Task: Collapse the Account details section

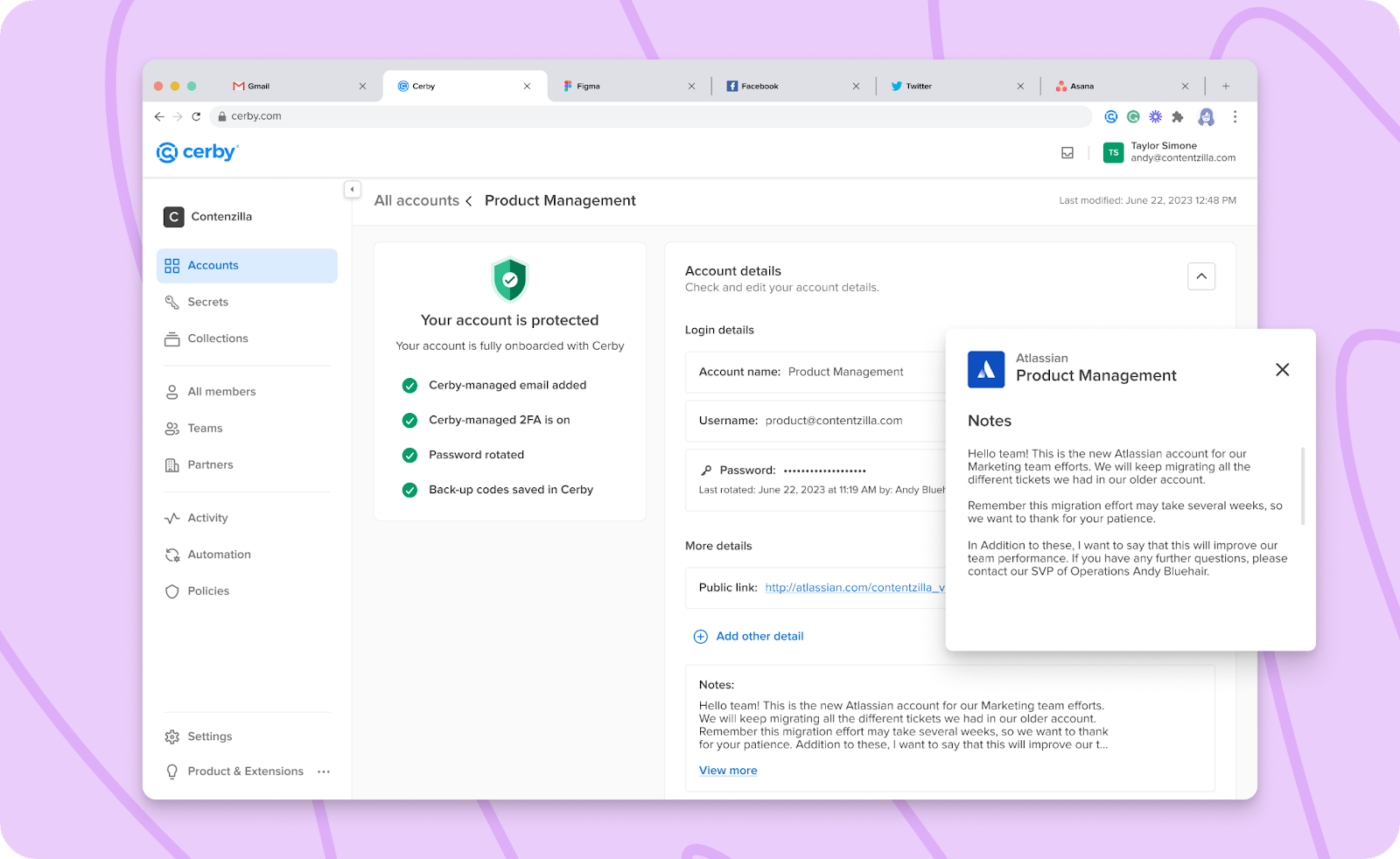Action: (x=1201, y=276)
